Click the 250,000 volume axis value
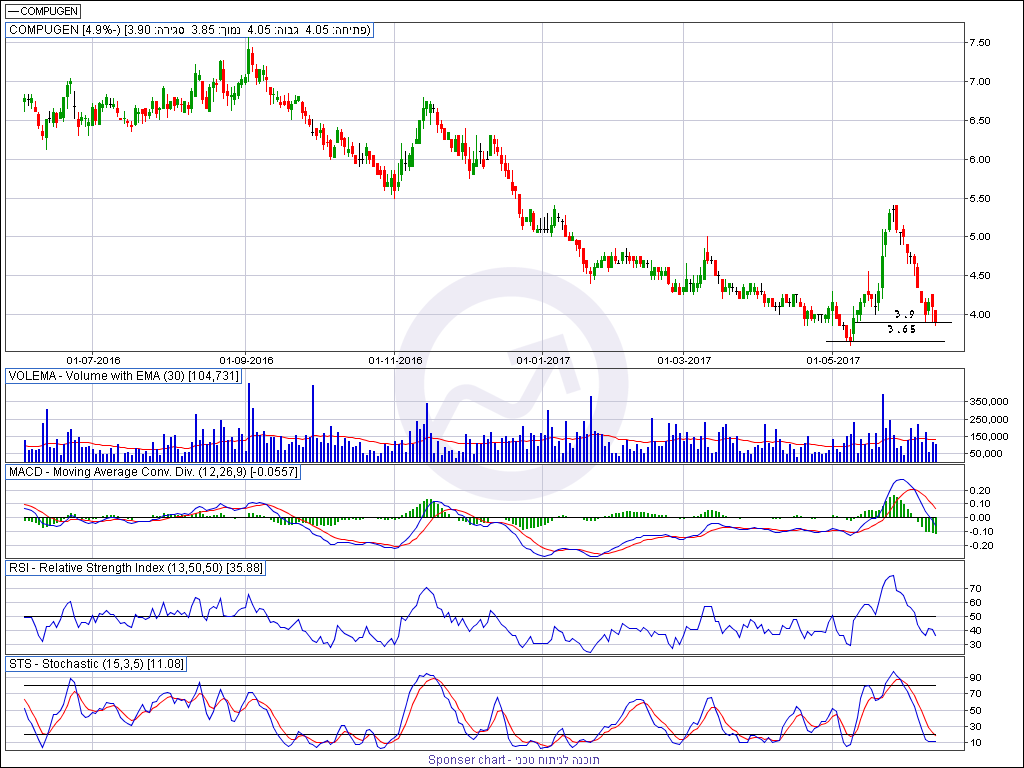This screenshot has width=1024, height=768. (990, 419)
